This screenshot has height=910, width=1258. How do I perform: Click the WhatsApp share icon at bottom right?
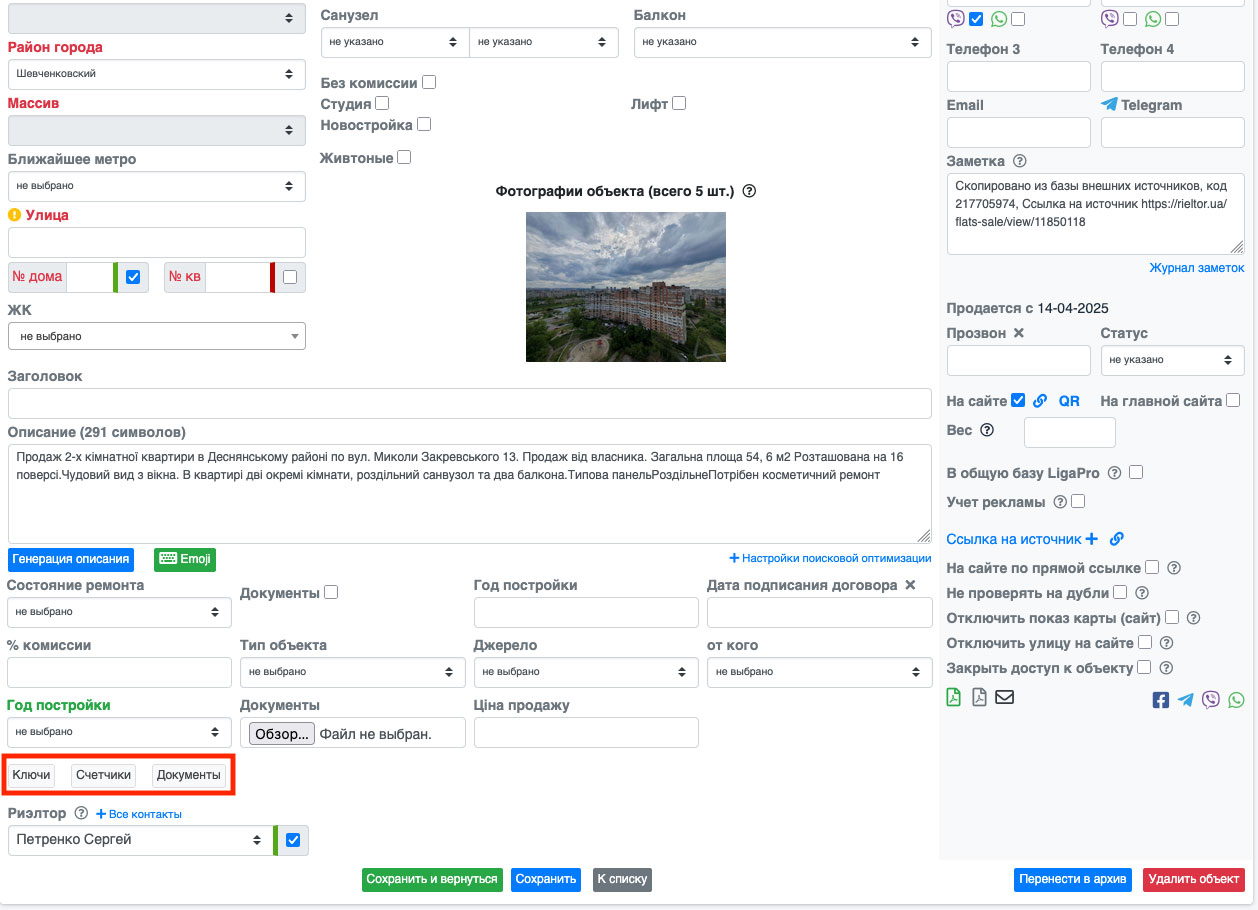pos(1237,700)
